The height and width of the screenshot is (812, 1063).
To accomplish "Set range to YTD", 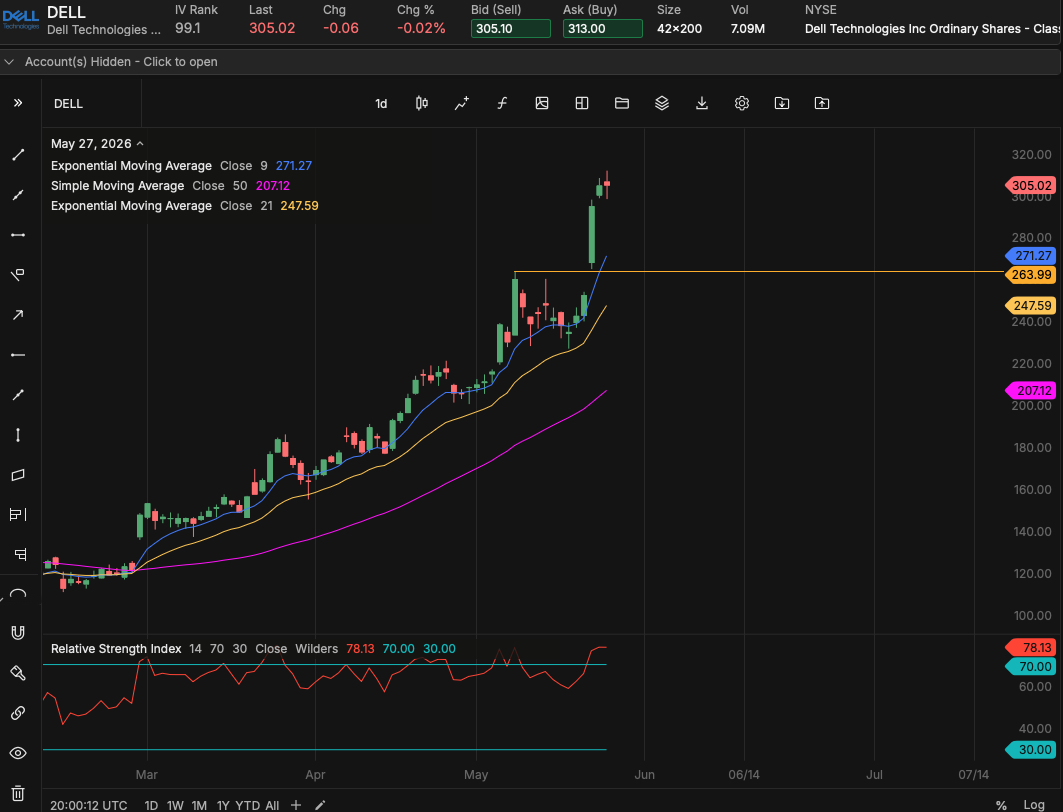I will point(247,805).
